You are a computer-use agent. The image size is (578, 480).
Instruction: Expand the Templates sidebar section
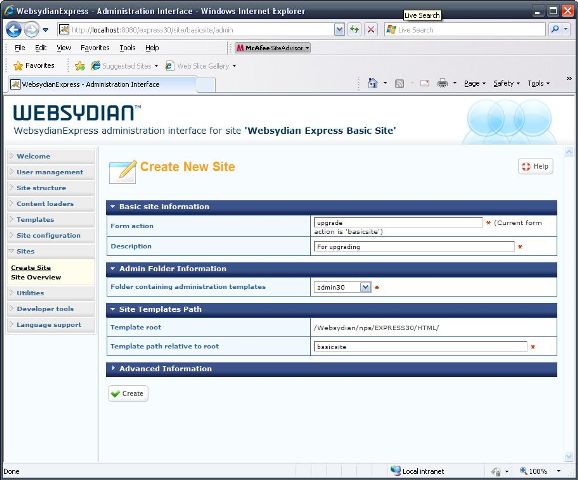point(51,220)
